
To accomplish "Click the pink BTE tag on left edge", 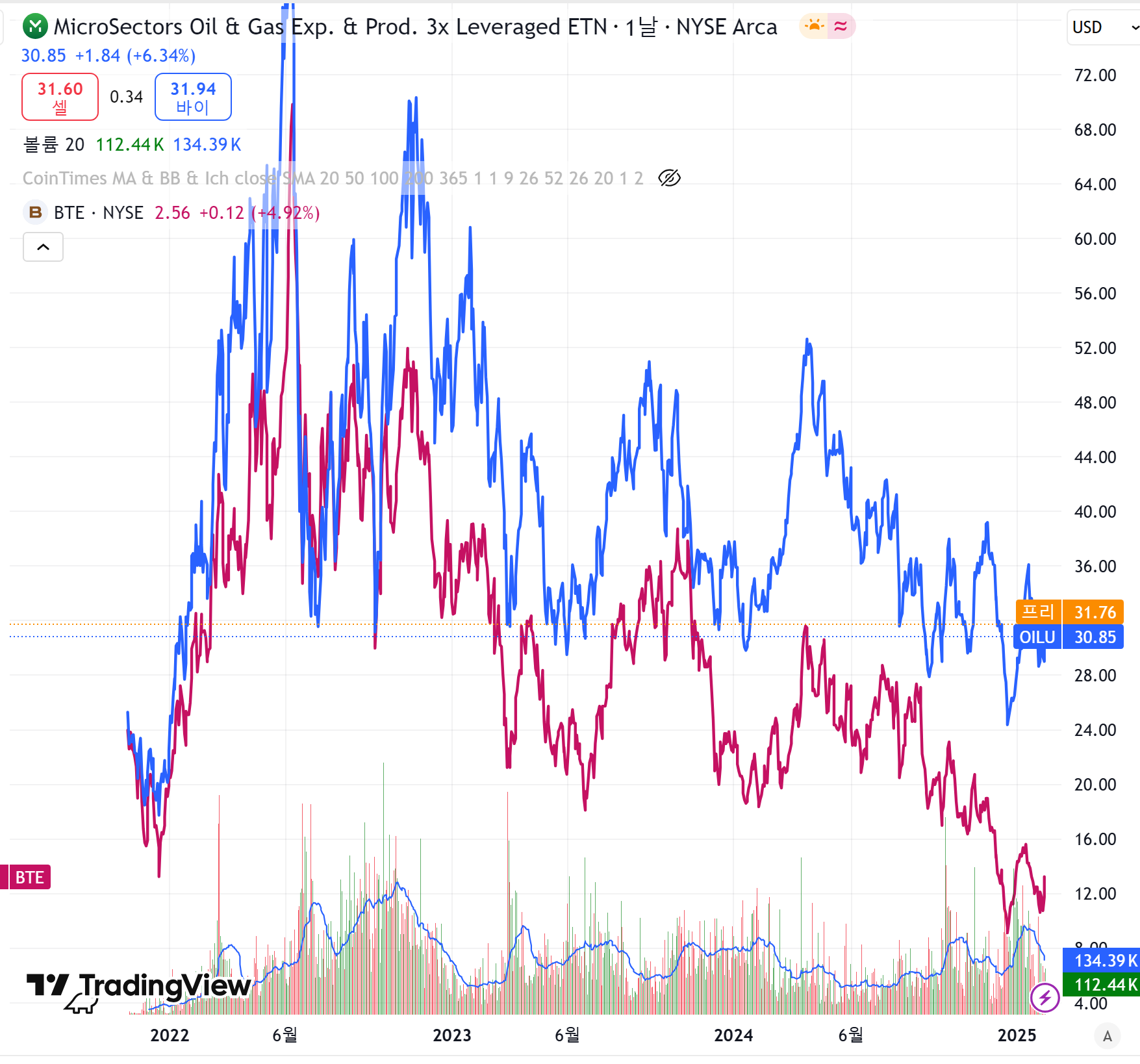I will point(28,878).
